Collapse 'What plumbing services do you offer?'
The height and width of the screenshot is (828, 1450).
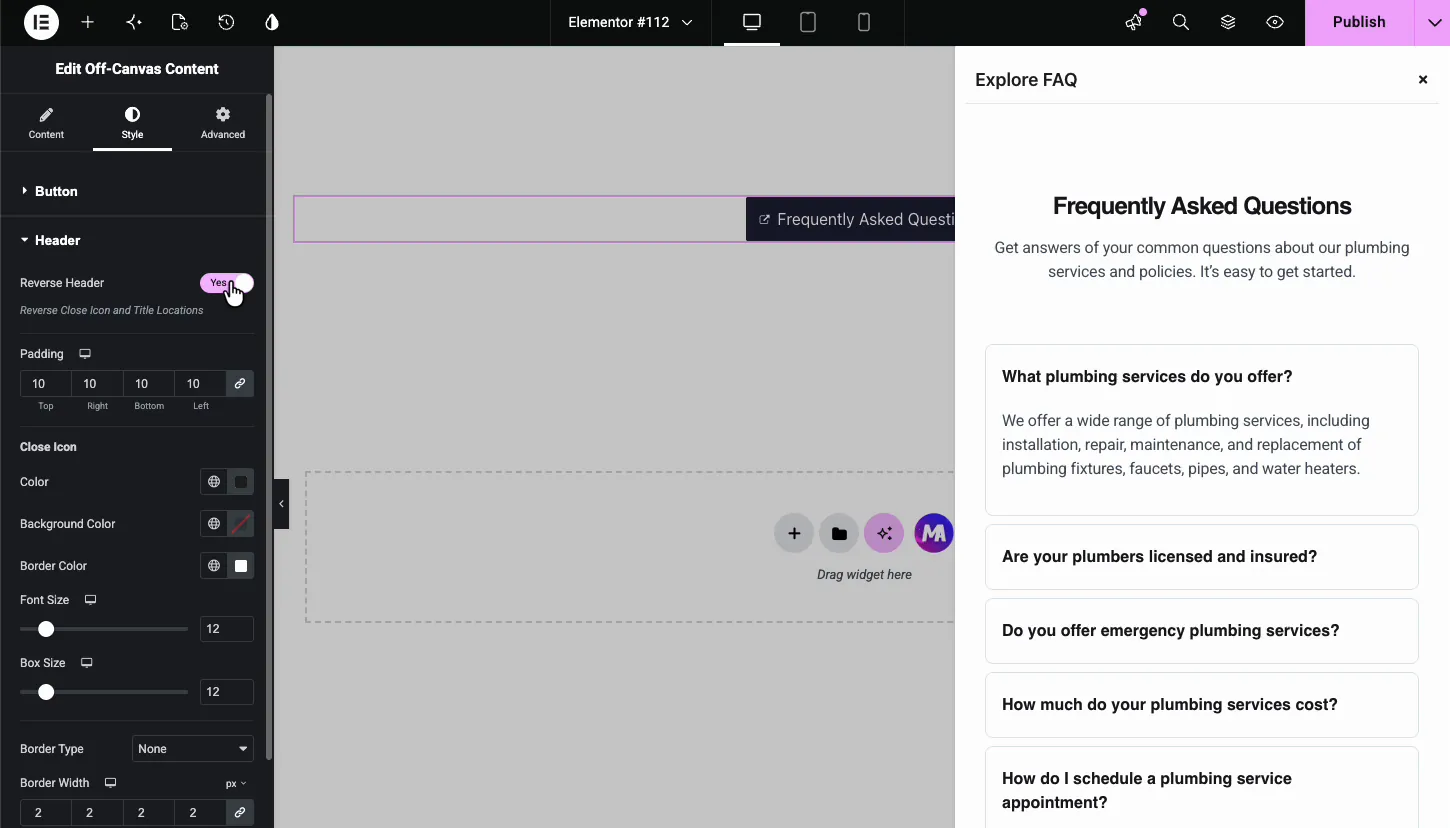(x=1202, y=377)
